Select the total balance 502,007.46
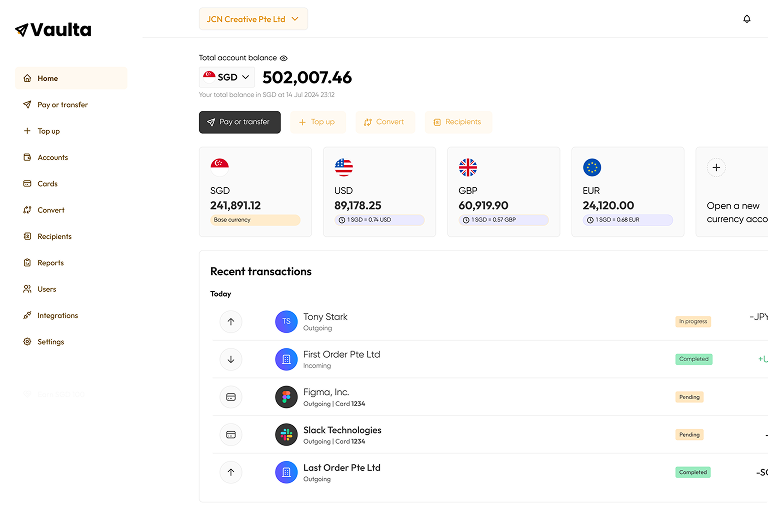 pyautogui.click(x=307, y=77)
